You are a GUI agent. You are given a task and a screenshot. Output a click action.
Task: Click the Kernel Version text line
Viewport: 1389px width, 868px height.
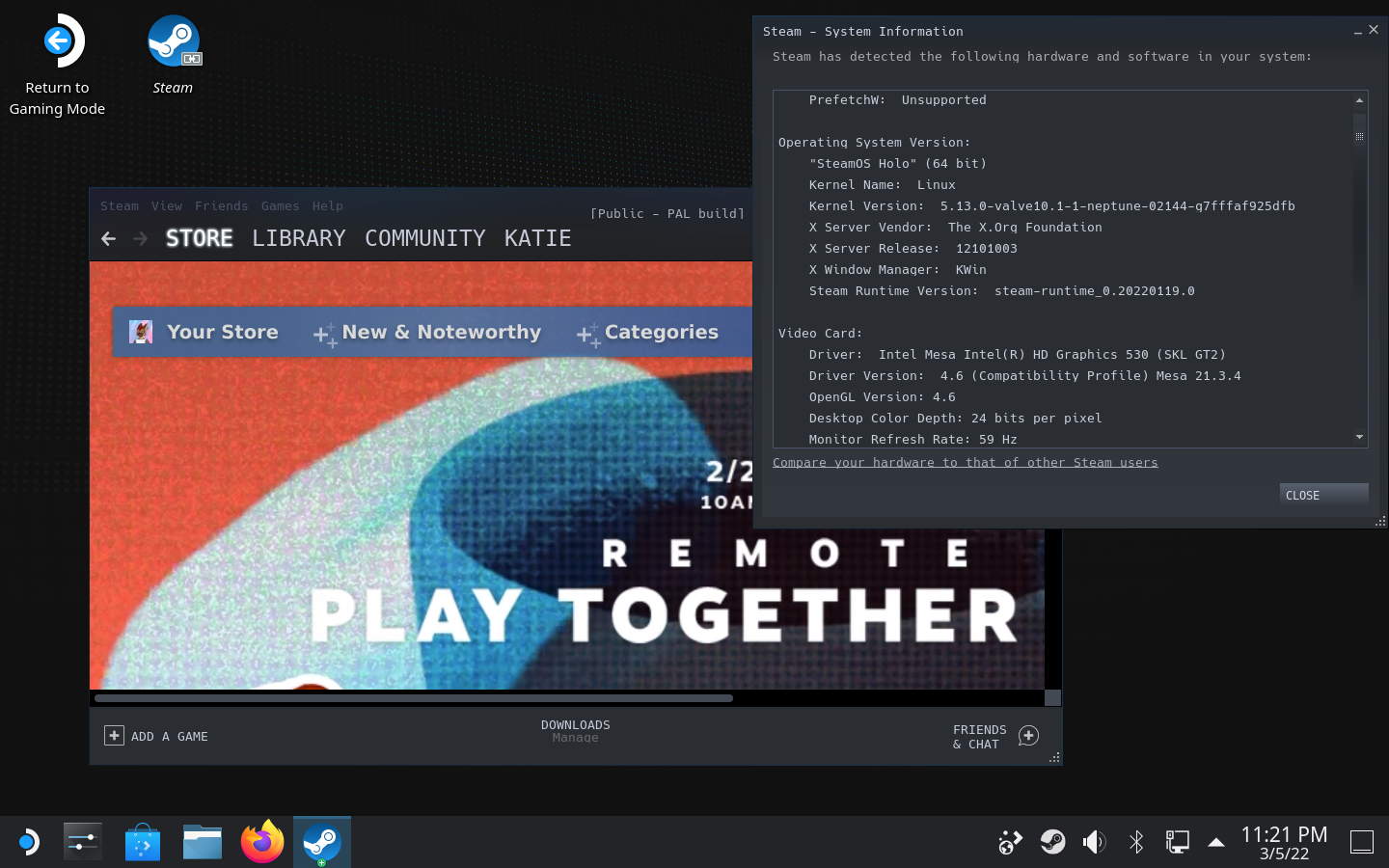1051,206
